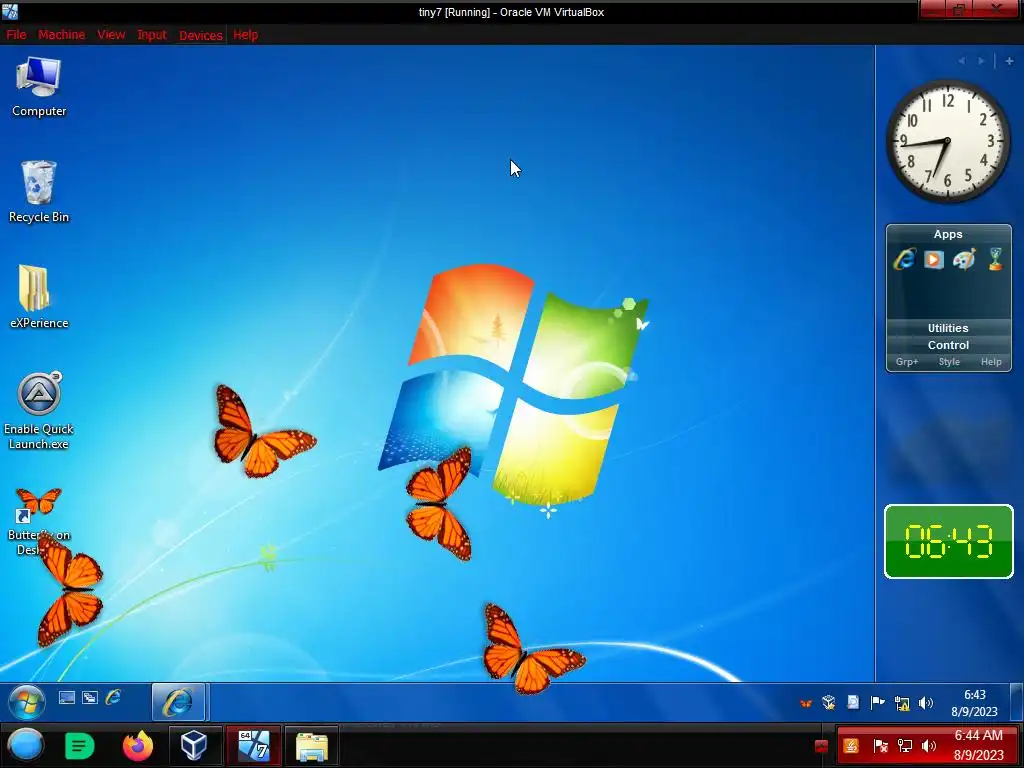The width and height of the screenshot is (1024, 768).
Task: Launch the trophy games icon in Apps gadget
Action: 995,259
